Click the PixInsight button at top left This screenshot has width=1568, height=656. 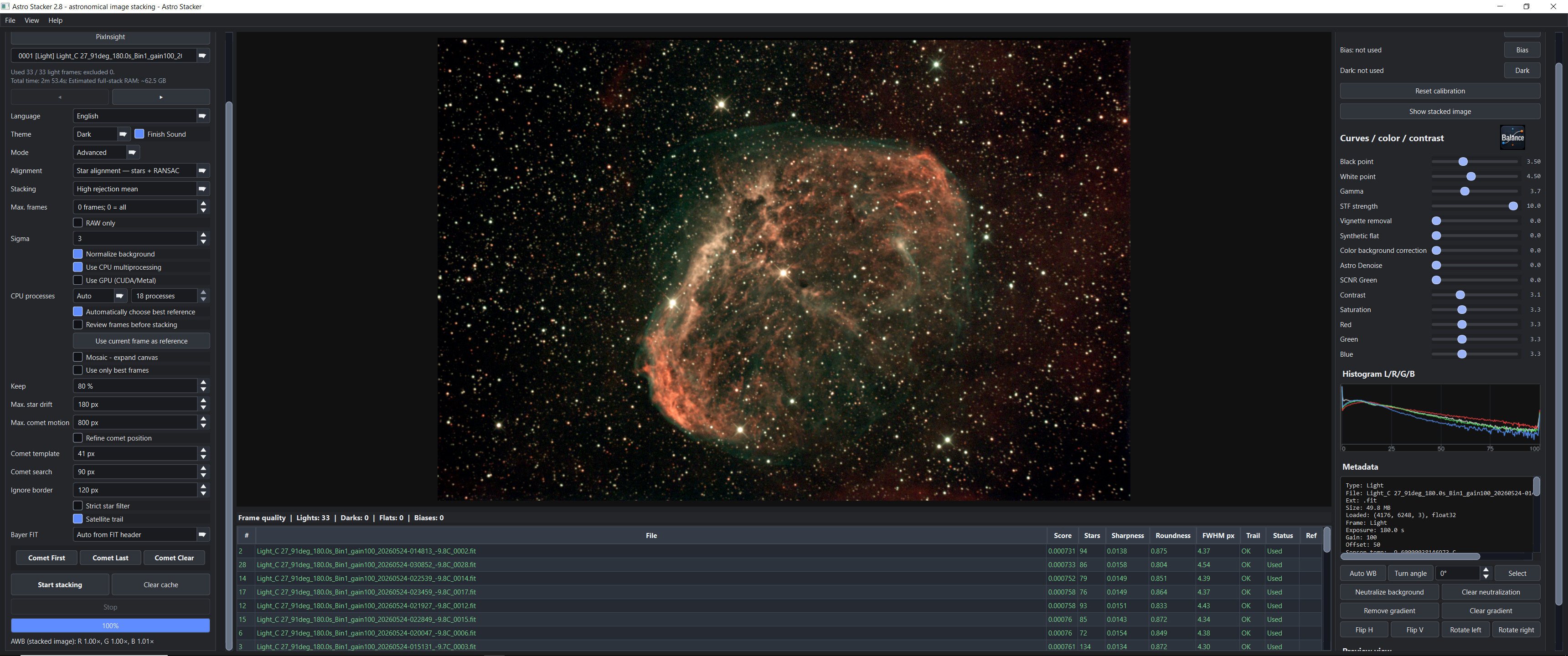click(x=110, y=37)
